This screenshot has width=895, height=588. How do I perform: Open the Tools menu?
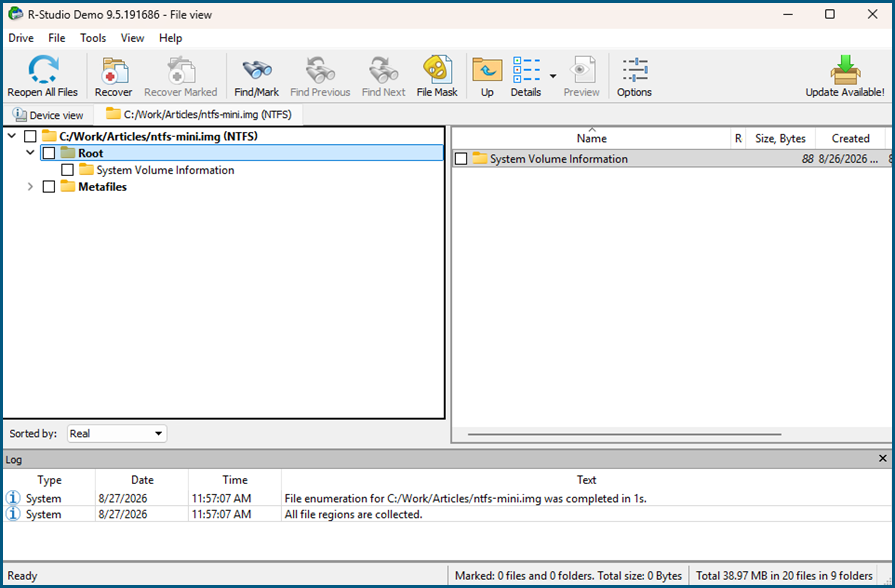93,38
